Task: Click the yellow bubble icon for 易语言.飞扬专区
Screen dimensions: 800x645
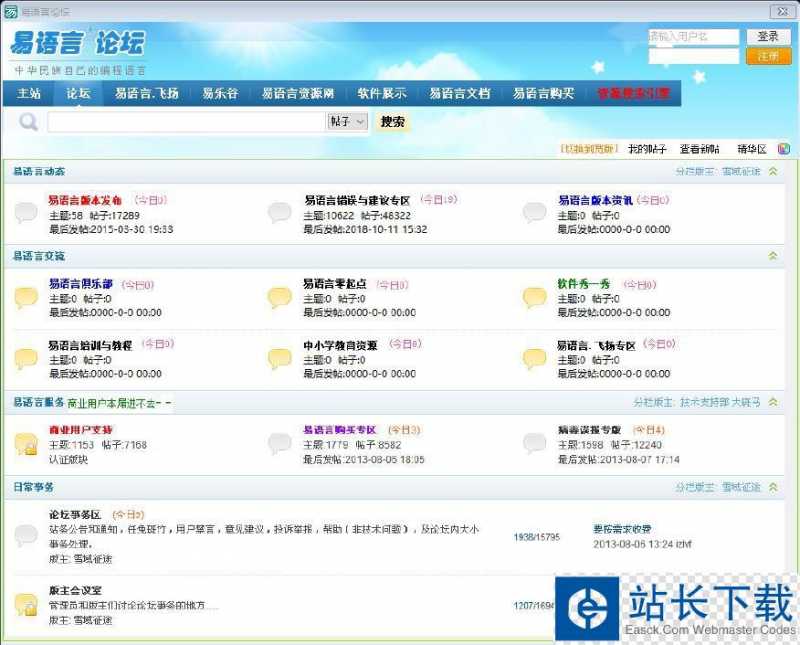Action: [x=534, y=359]
